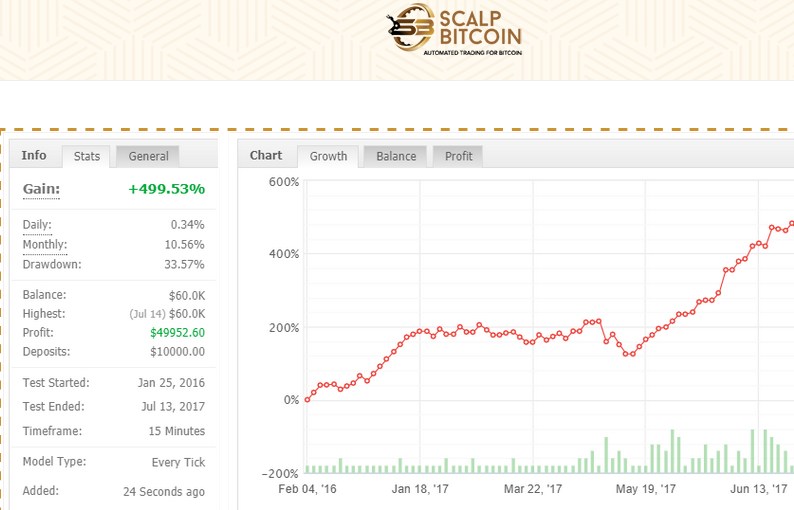
Task: Click the Daily stat label
Action: pyautogui.click(x=37, y=225)
